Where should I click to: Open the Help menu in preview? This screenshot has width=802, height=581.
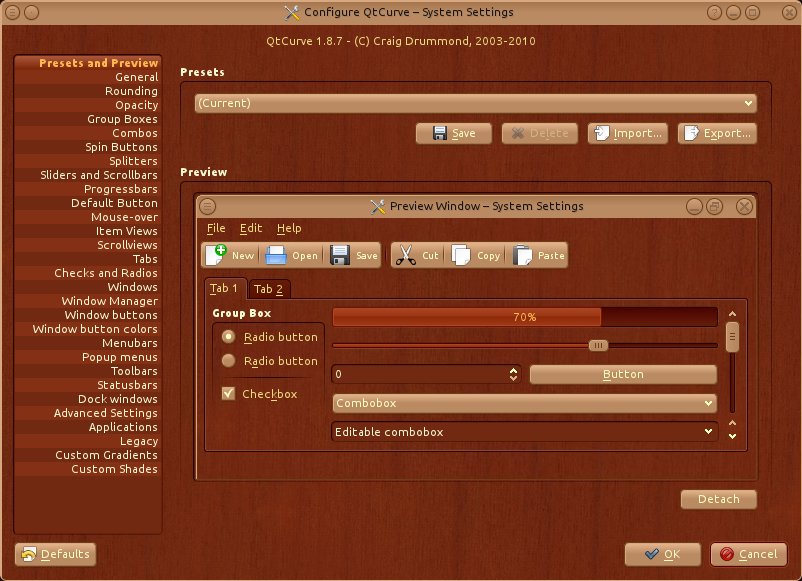(x=289, y=228)
